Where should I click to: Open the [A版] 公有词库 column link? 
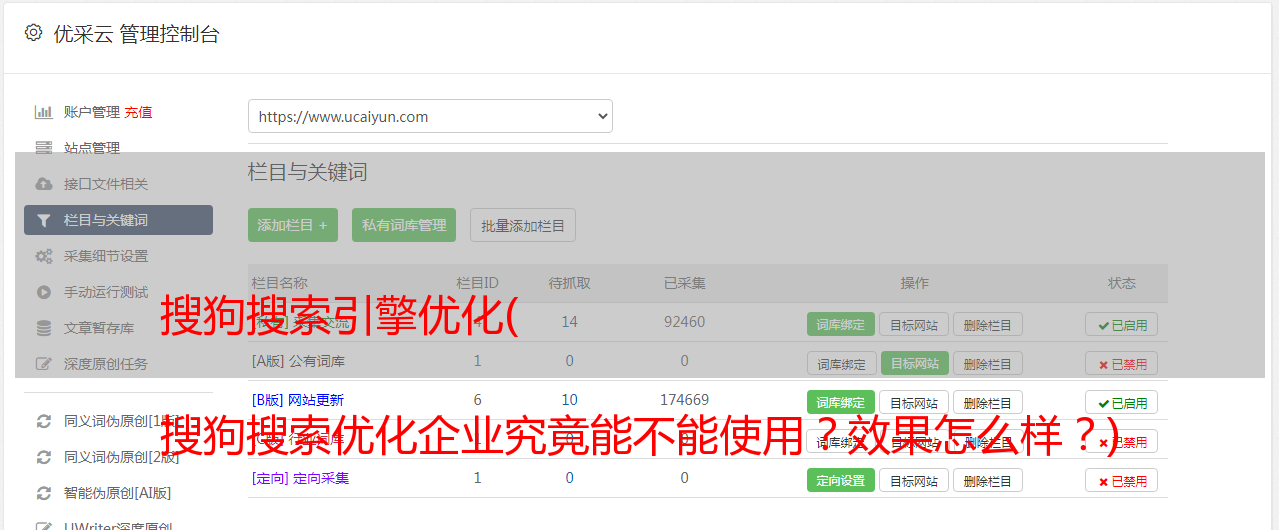click(x=298, y=360)
